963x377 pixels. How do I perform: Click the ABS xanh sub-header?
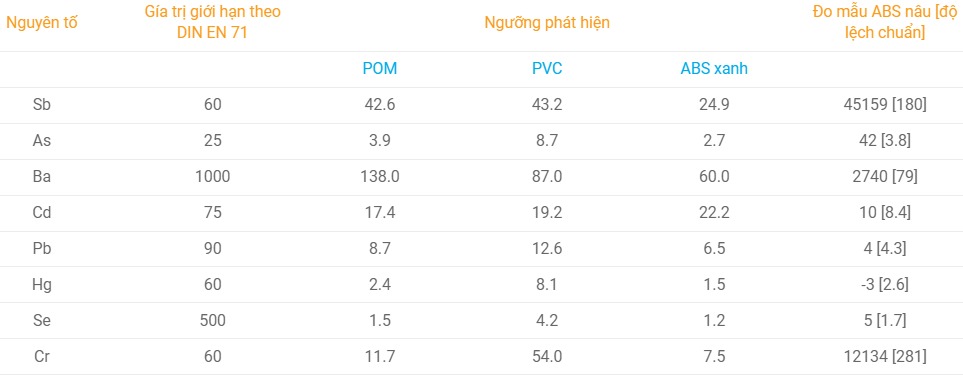click(x=714, y=69)
